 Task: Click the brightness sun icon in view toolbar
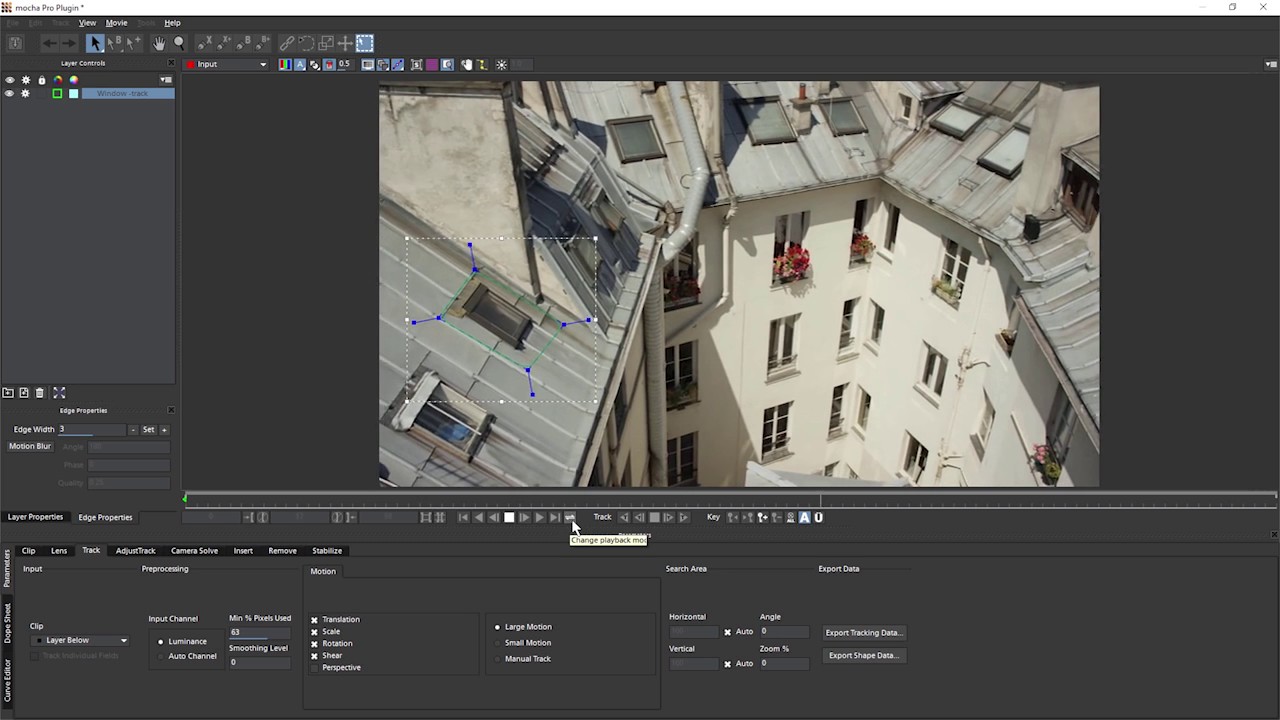[501, 65]
